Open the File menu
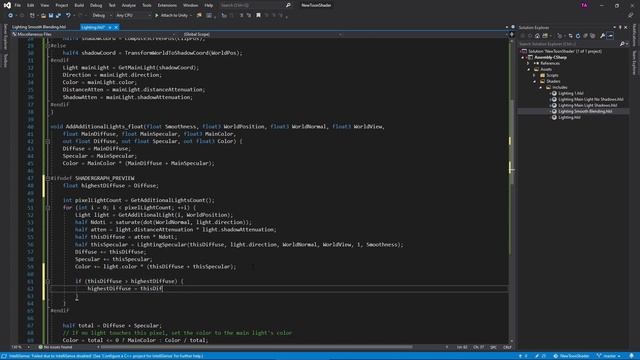This screenshot has width=640, height=360. pos(18,5)
